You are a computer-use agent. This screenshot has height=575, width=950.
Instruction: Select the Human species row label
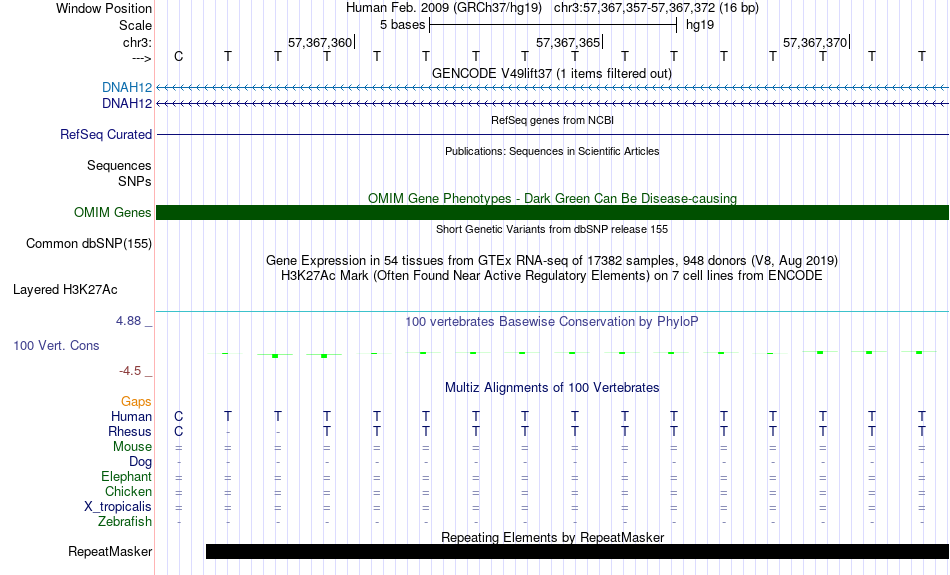[131, 416]
